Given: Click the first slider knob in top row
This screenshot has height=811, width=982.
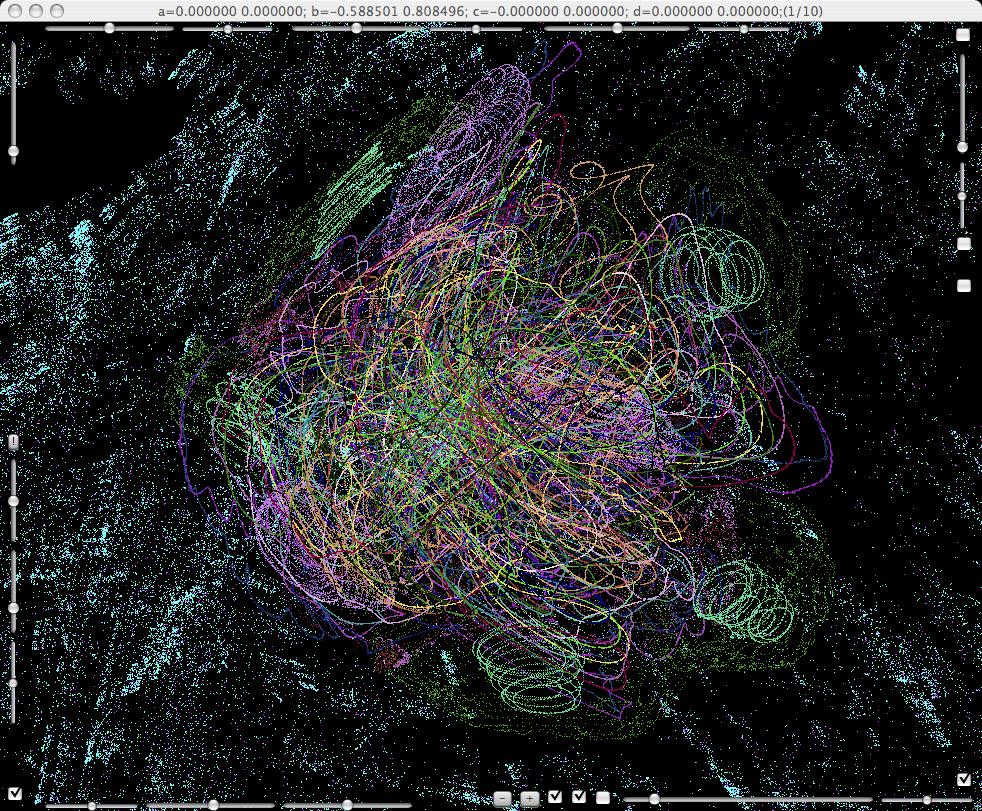Looking at the screenshot, I should pos(110,28).
